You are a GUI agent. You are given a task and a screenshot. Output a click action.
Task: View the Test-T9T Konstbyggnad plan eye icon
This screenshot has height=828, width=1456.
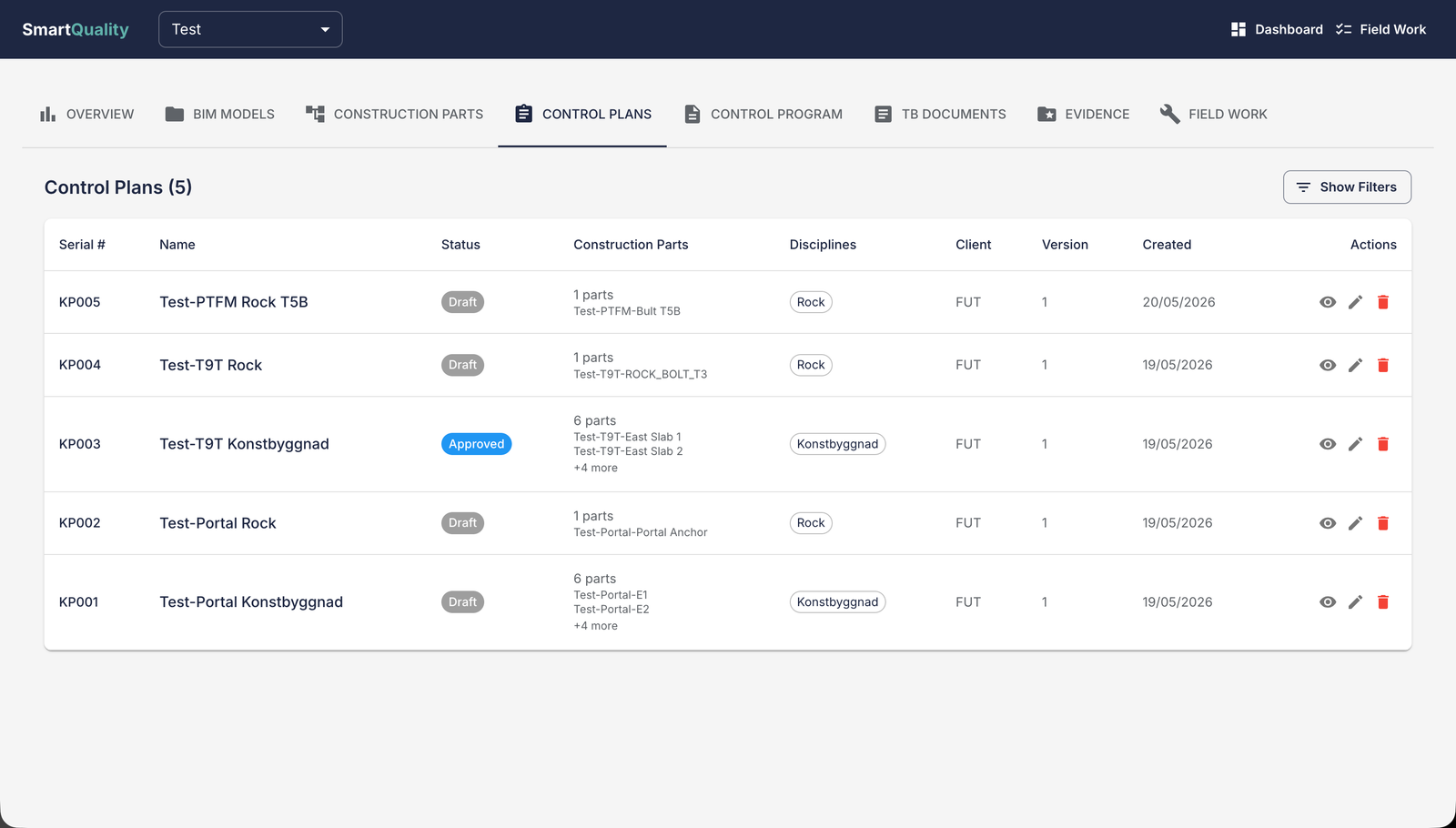1328,444
